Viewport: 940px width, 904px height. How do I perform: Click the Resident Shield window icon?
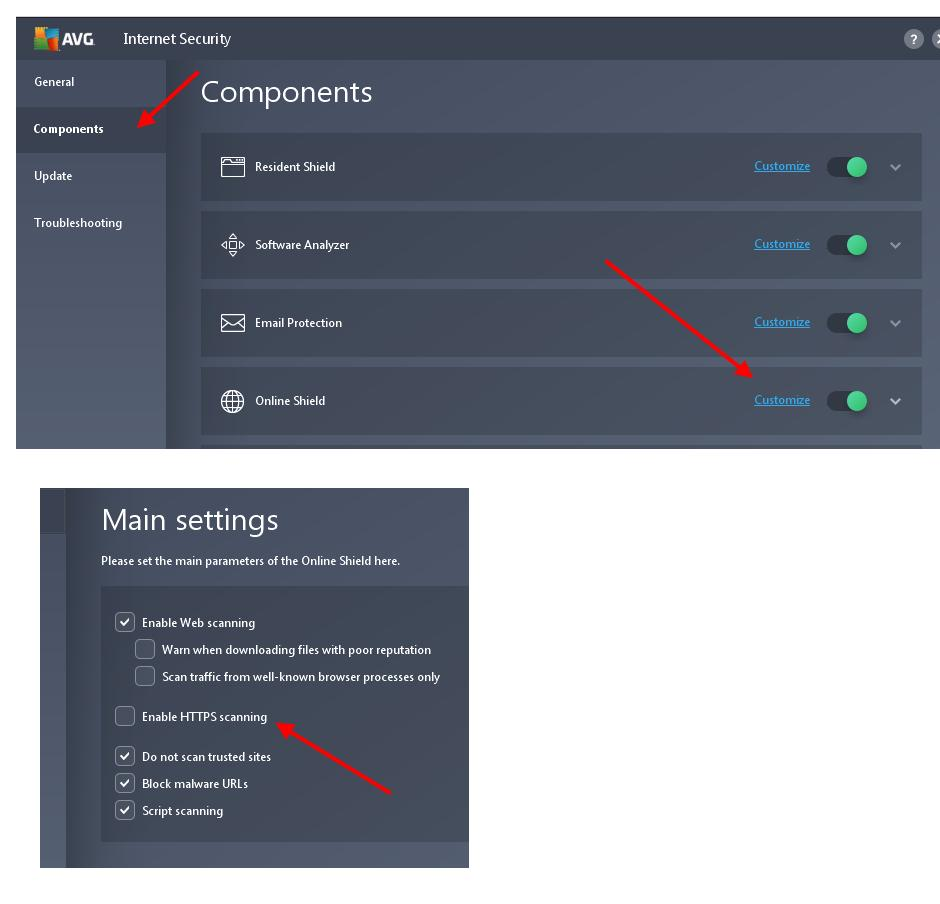[x=233, y=167]
